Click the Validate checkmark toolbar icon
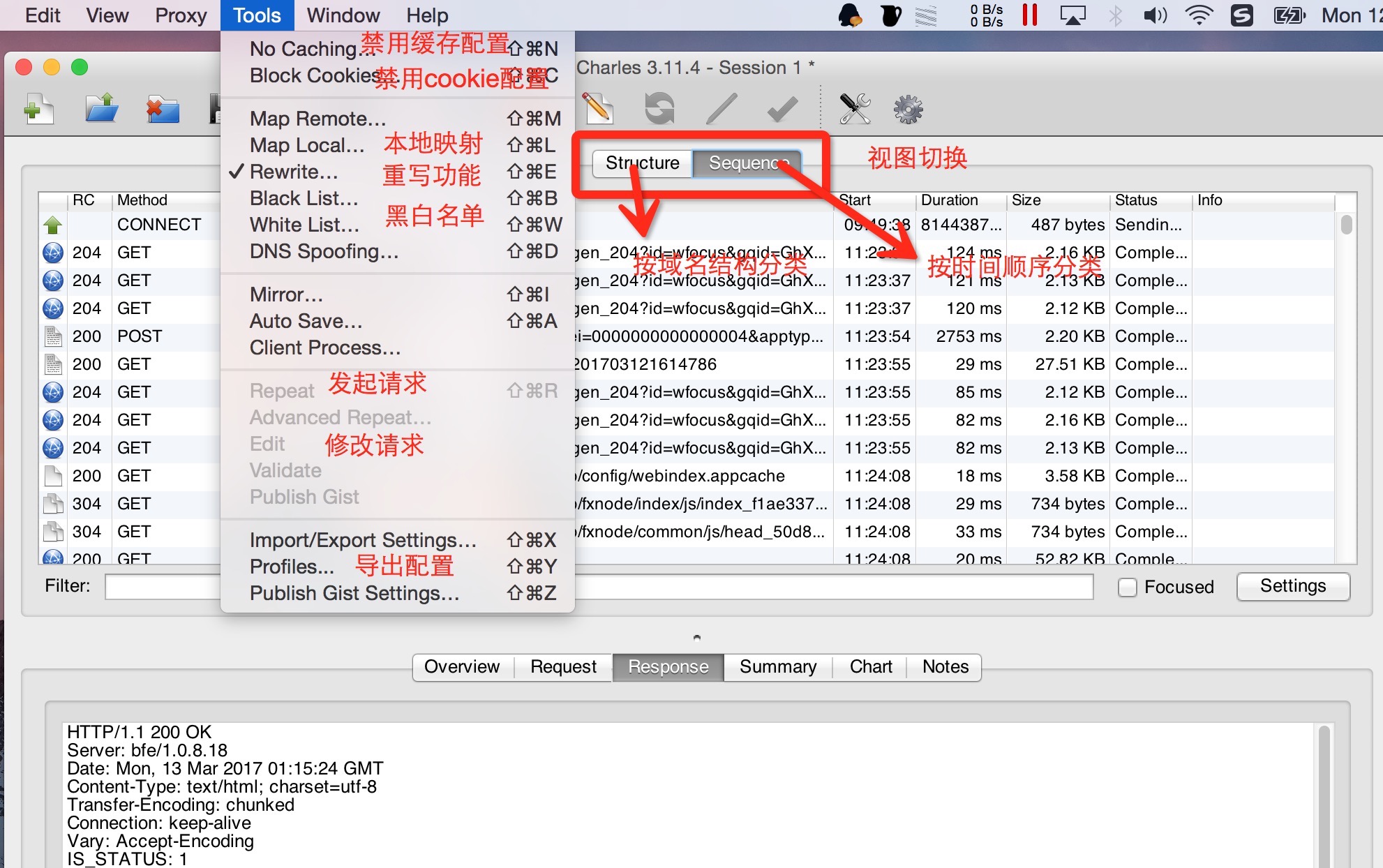Viewport: 1383px width, 868px height. click(x=782, y=109)
